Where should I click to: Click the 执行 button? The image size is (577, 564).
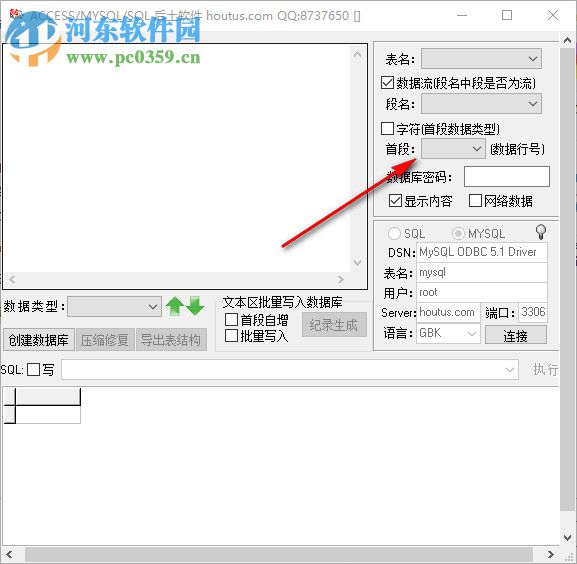point(545,369)
